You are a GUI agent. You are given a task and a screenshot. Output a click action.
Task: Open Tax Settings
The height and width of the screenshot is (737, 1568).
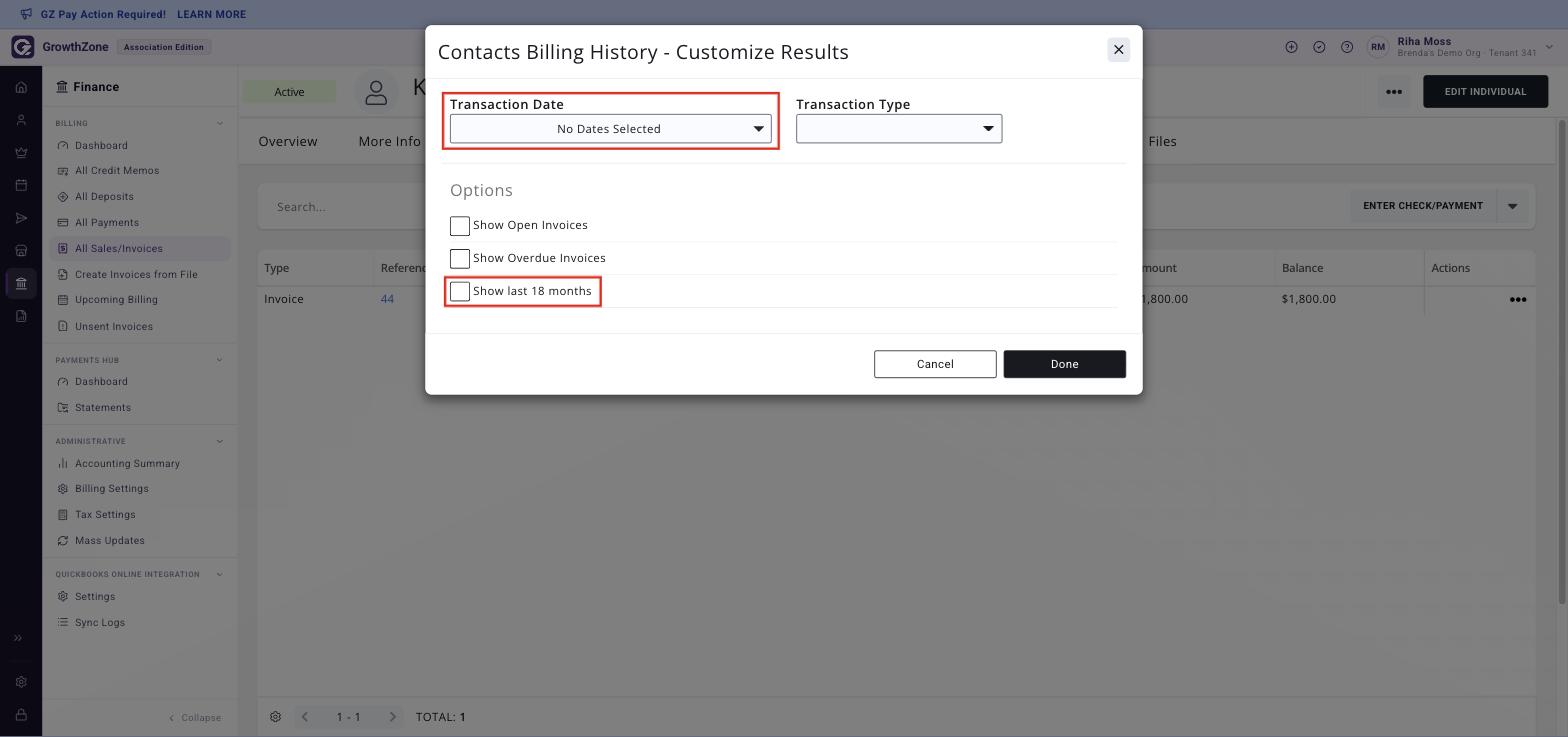(105, 515)
